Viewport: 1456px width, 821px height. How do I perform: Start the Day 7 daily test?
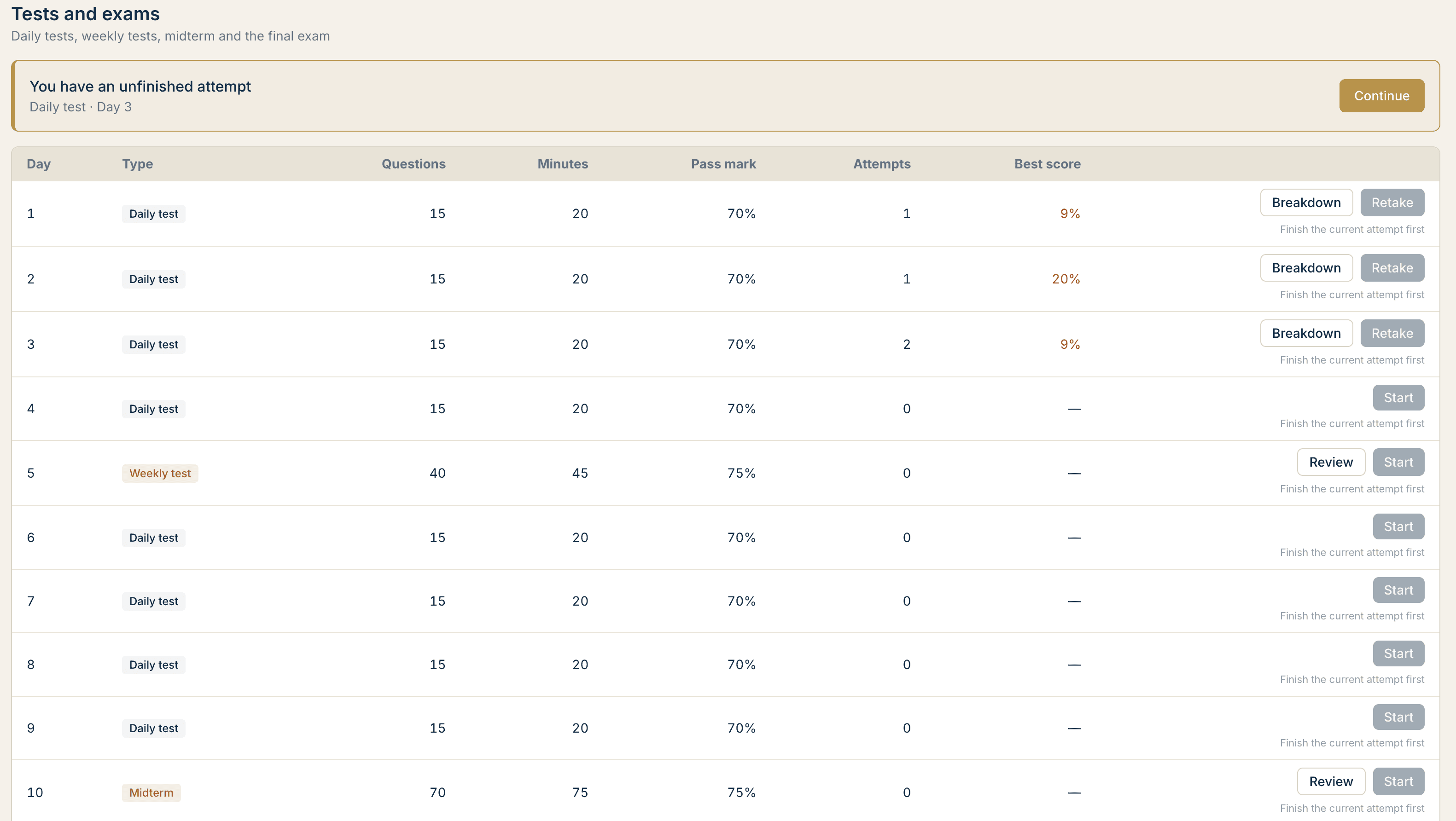point(1398,590)
